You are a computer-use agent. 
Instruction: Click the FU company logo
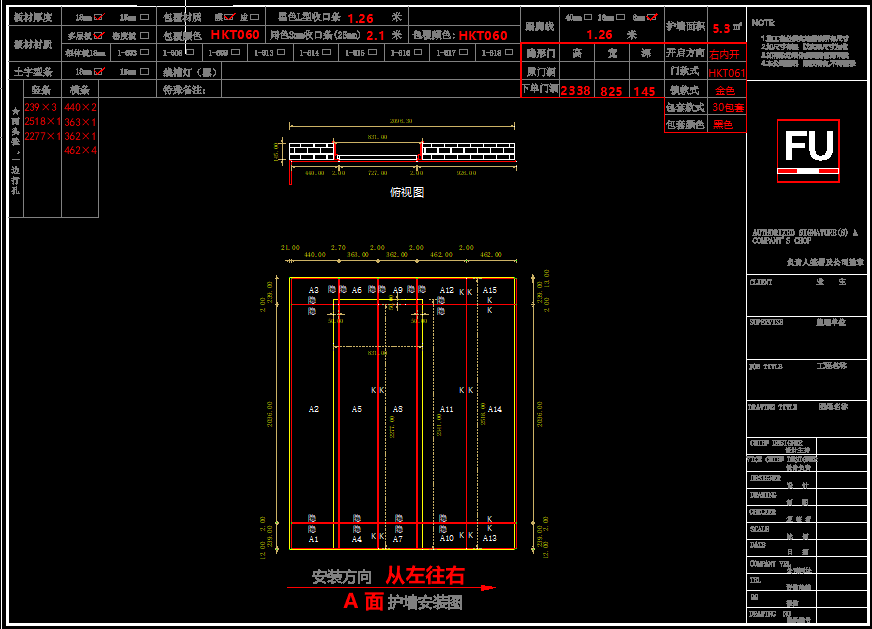[808, 150]
